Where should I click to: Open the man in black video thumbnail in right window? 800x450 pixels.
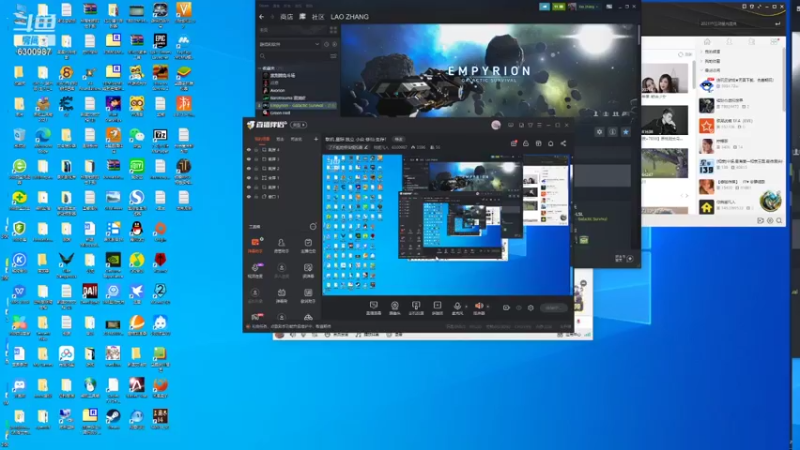coord(664,120)
